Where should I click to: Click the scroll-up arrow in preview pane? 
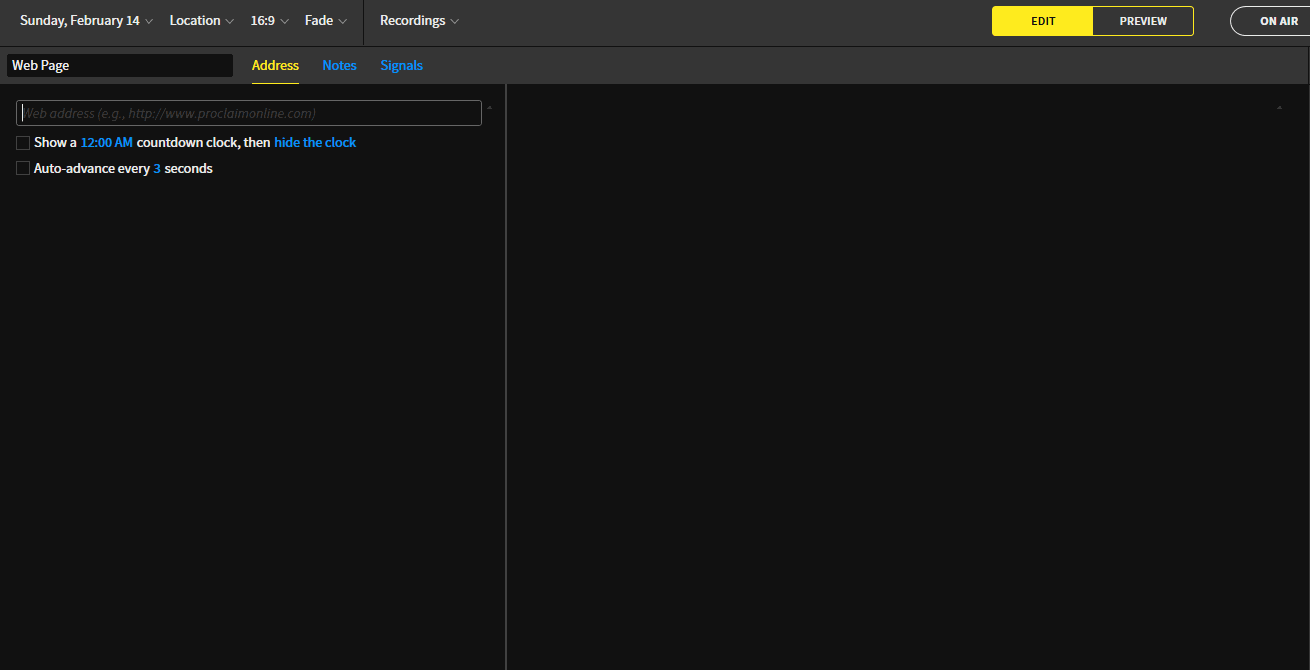coord(1279,107)
